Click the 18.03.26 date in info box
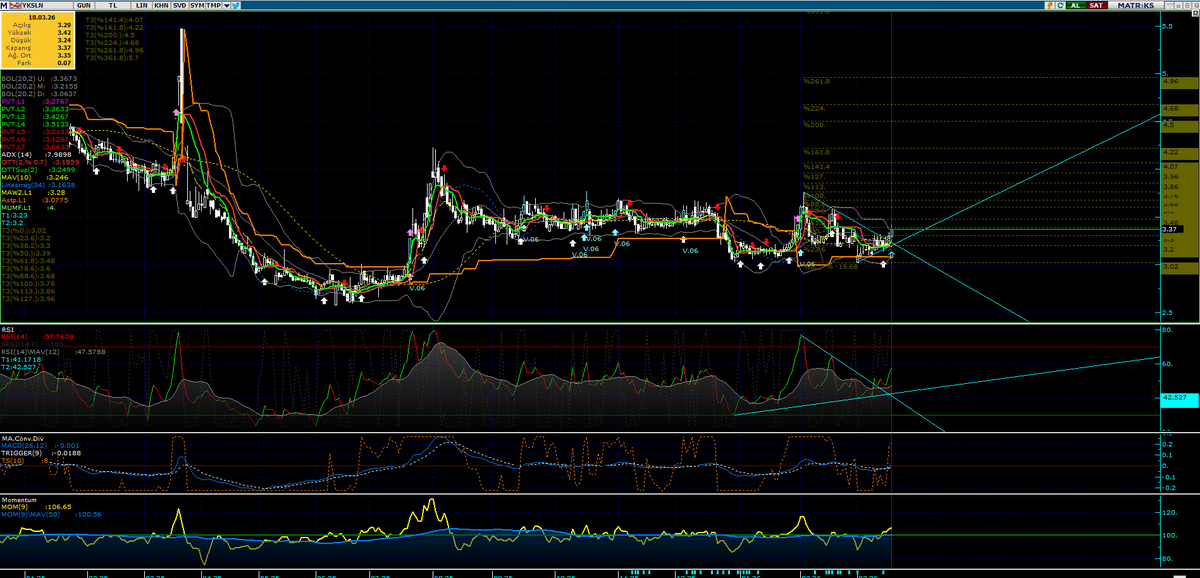1200x578 pixels. click(x=42, y=17)
